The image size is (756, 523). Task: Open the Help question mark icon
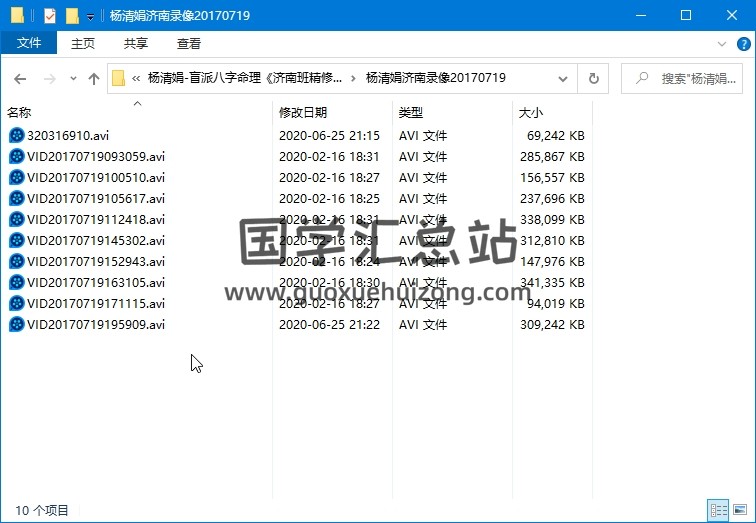pos(742,44)
